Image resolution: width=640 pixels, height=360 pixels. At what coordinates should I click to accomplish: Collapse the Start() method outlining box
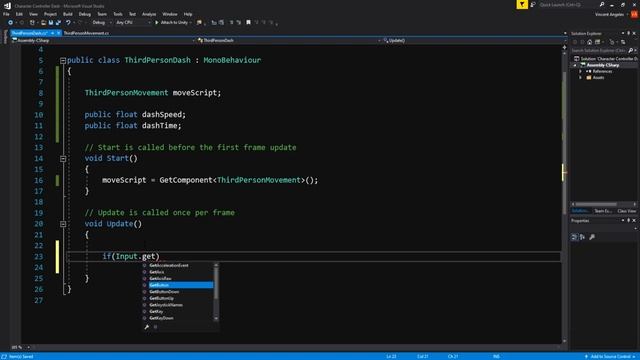(x=63, y=159)
